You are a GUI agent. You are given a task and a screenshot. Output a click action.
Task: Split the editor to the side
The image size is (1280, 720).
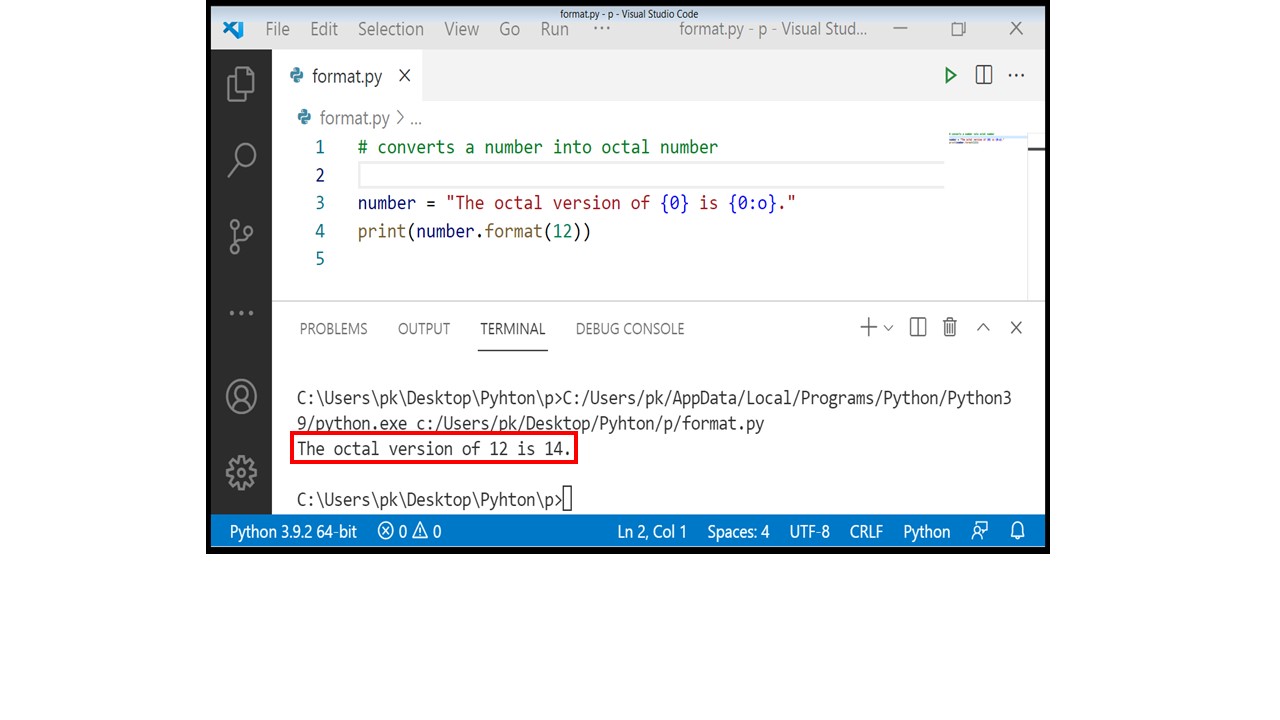pyautogui.click(x=983, y=75)
